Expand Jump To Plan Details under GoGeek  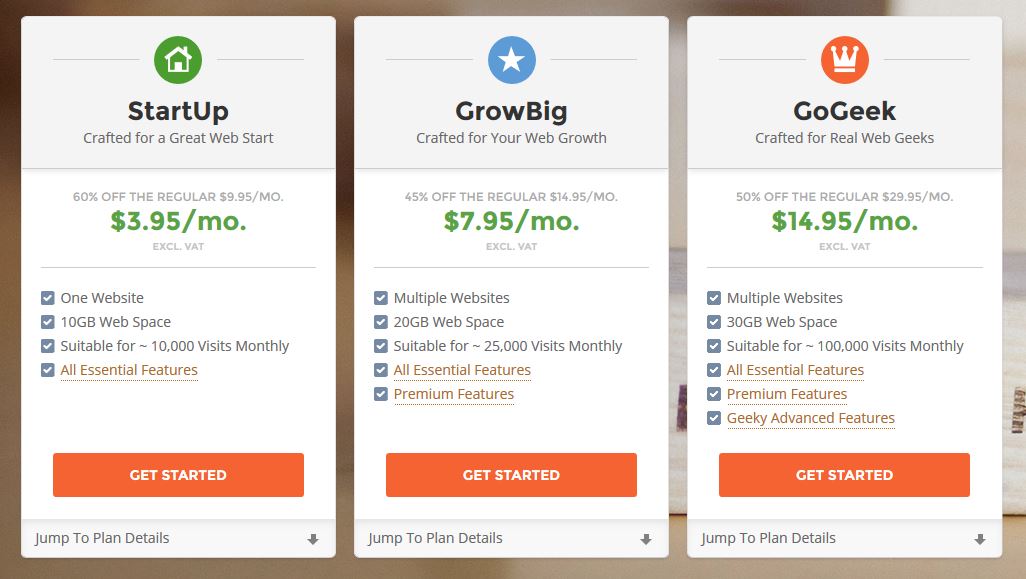coord(844,538)
